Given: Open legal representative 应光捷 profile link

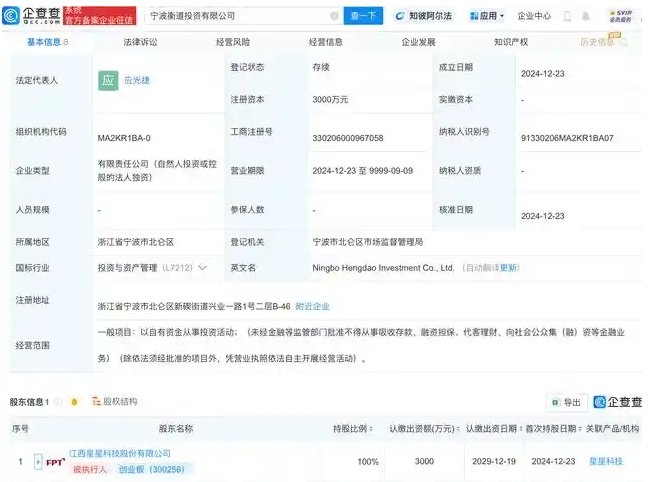Looking at the screenshot, I should click(137, 80).
